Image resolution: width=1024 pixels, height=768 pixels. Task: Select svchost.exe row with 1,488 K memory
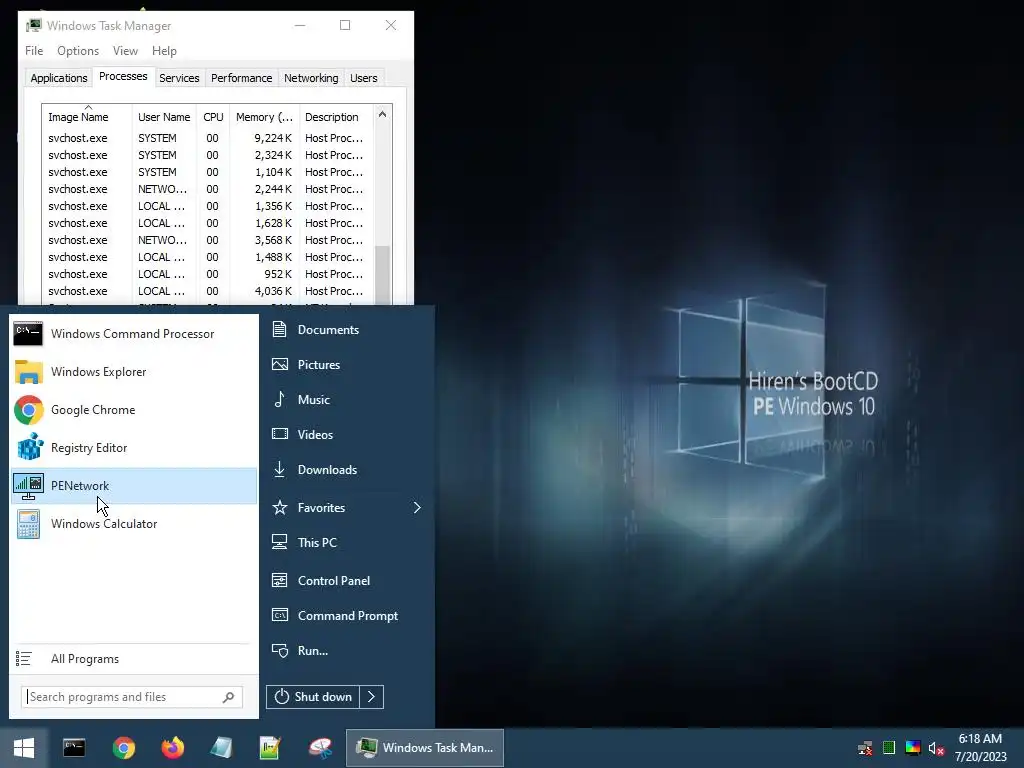coord(208,257)
